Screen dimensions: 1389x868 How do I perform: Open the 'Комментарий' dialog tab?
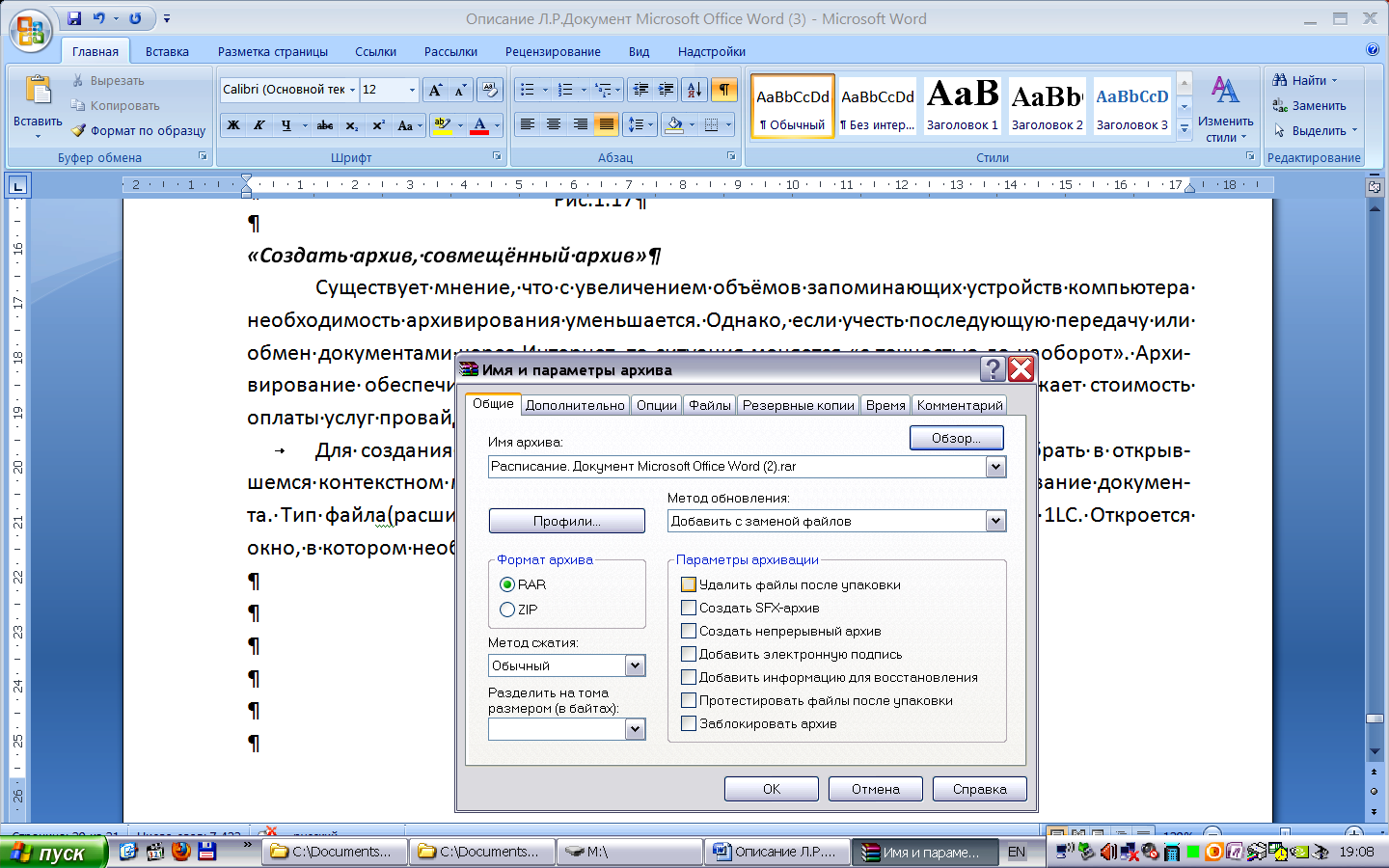(x=960, y=405)
